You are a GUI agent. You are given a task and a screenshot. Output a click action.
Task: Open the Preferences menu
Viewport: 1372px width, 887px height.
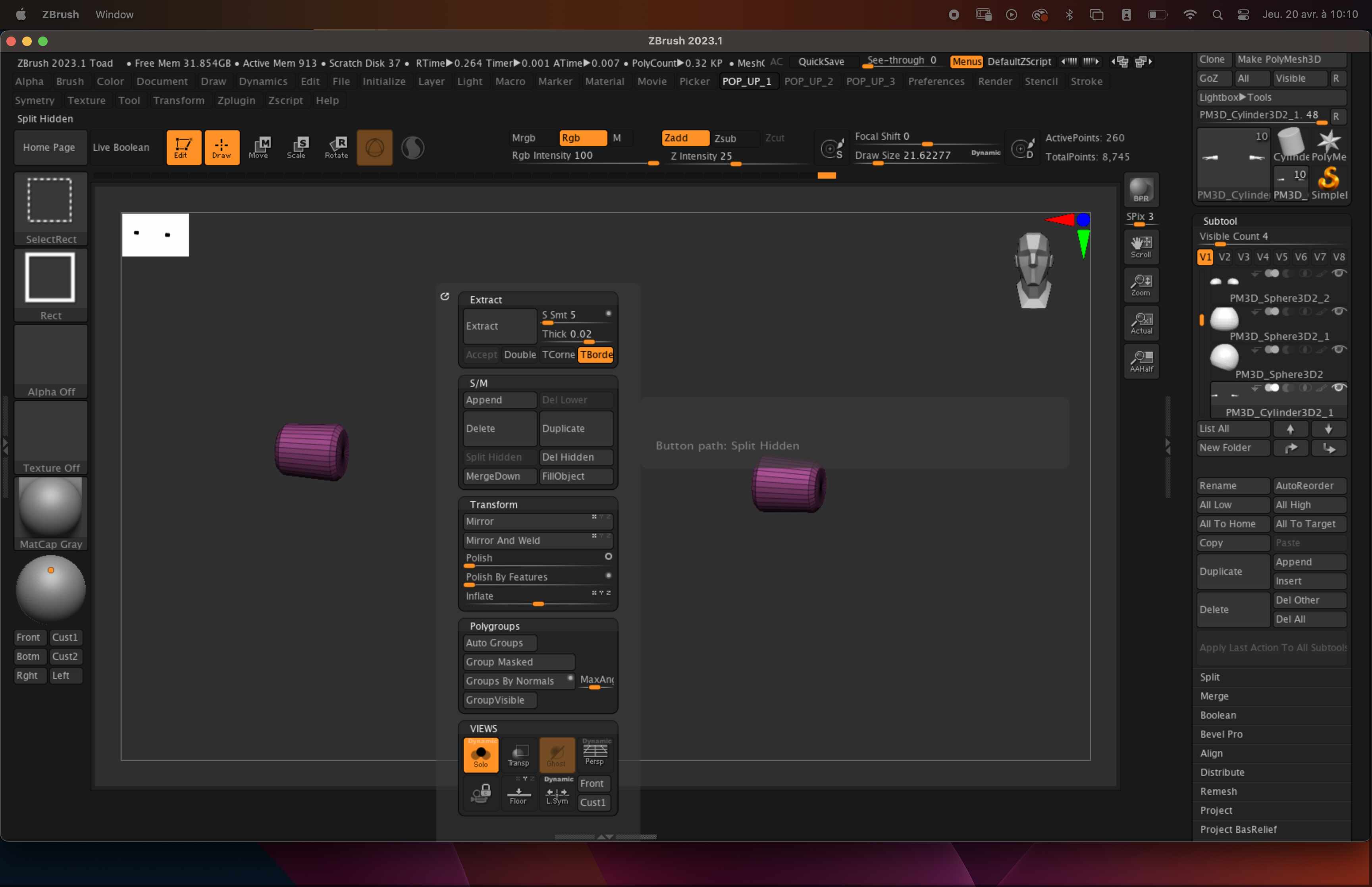[936, 81]
